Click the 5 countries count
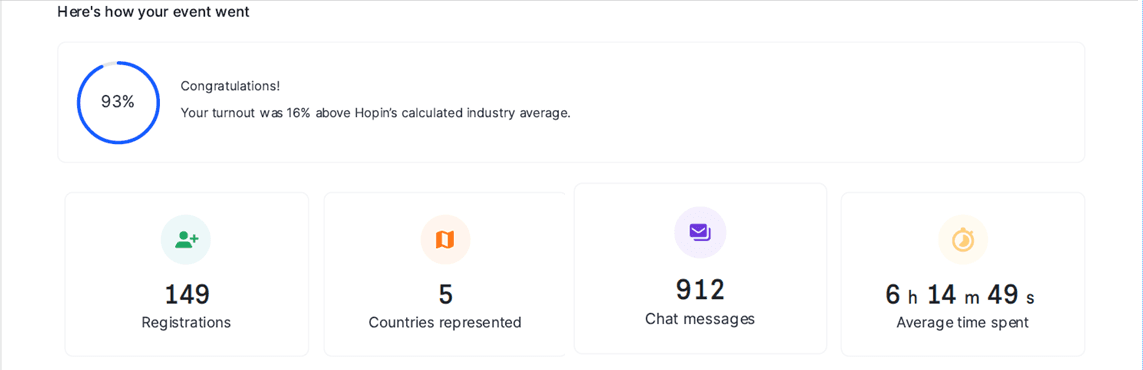 [445, 294]
